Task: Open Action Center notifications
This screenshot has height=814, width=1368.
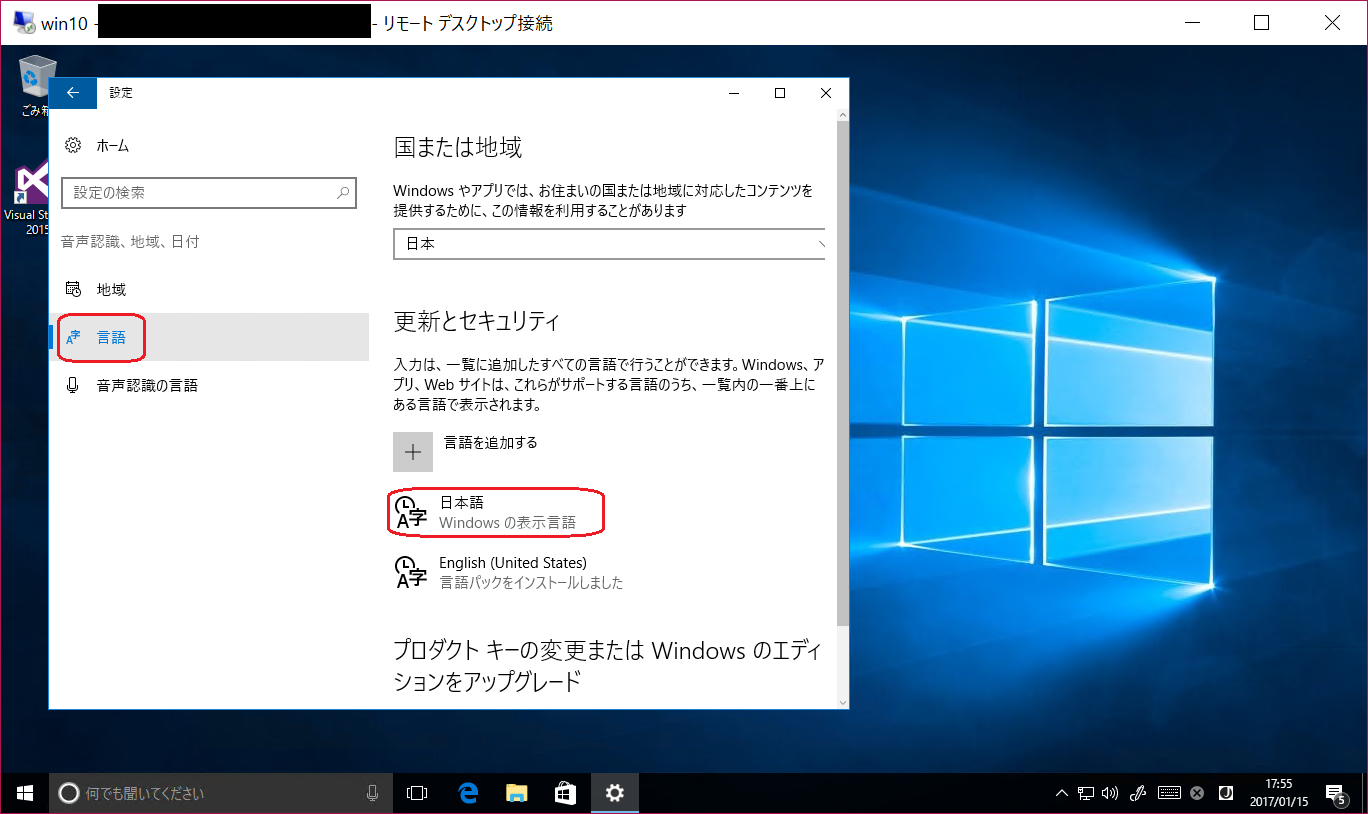Action: click(1340, 792)
